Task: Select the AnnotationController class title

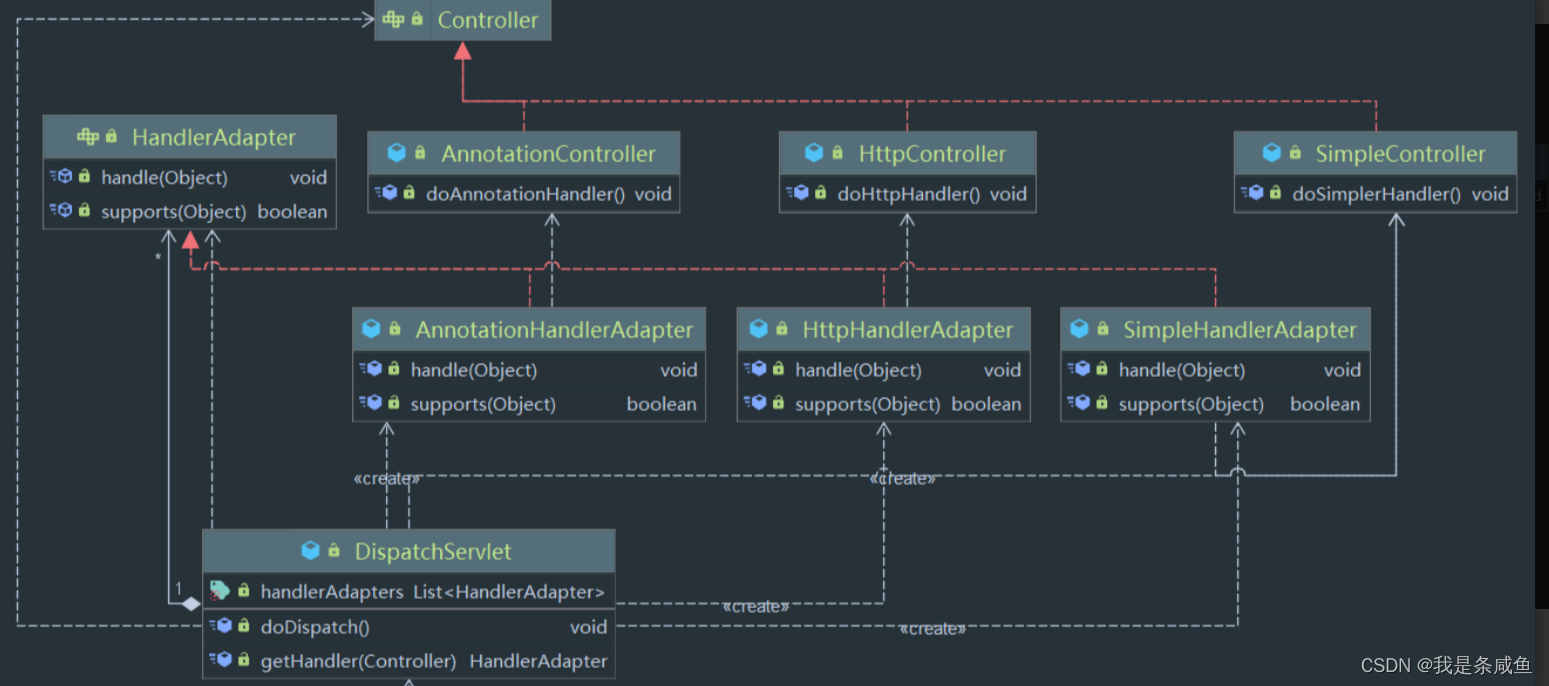Action: point(548,154)
